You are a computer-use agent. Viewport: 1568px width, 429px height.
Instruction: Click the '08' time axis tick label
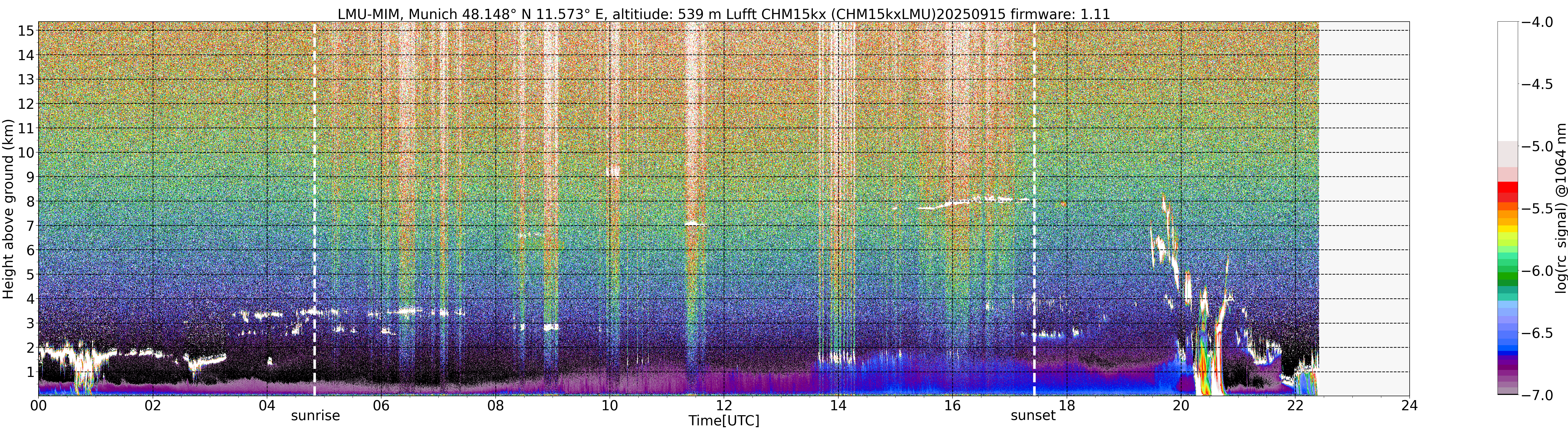coord(495,406)
